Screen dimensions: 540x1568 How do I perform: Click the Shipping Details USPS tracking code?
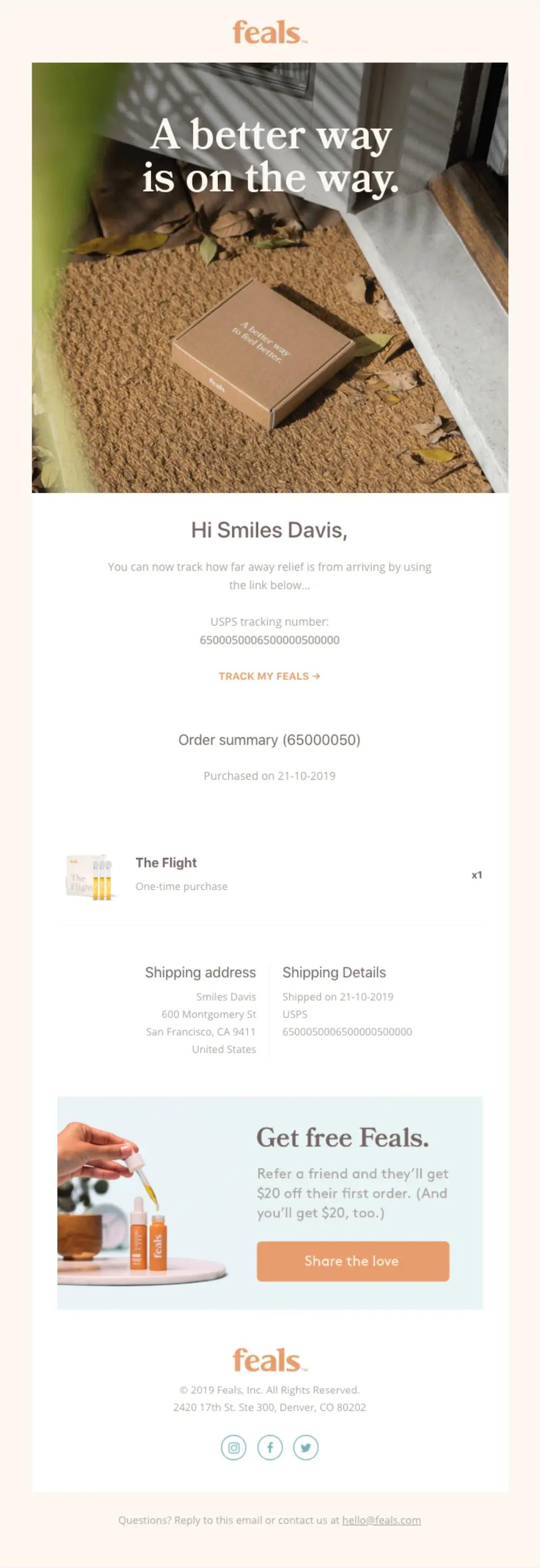tap(347, 1032)
